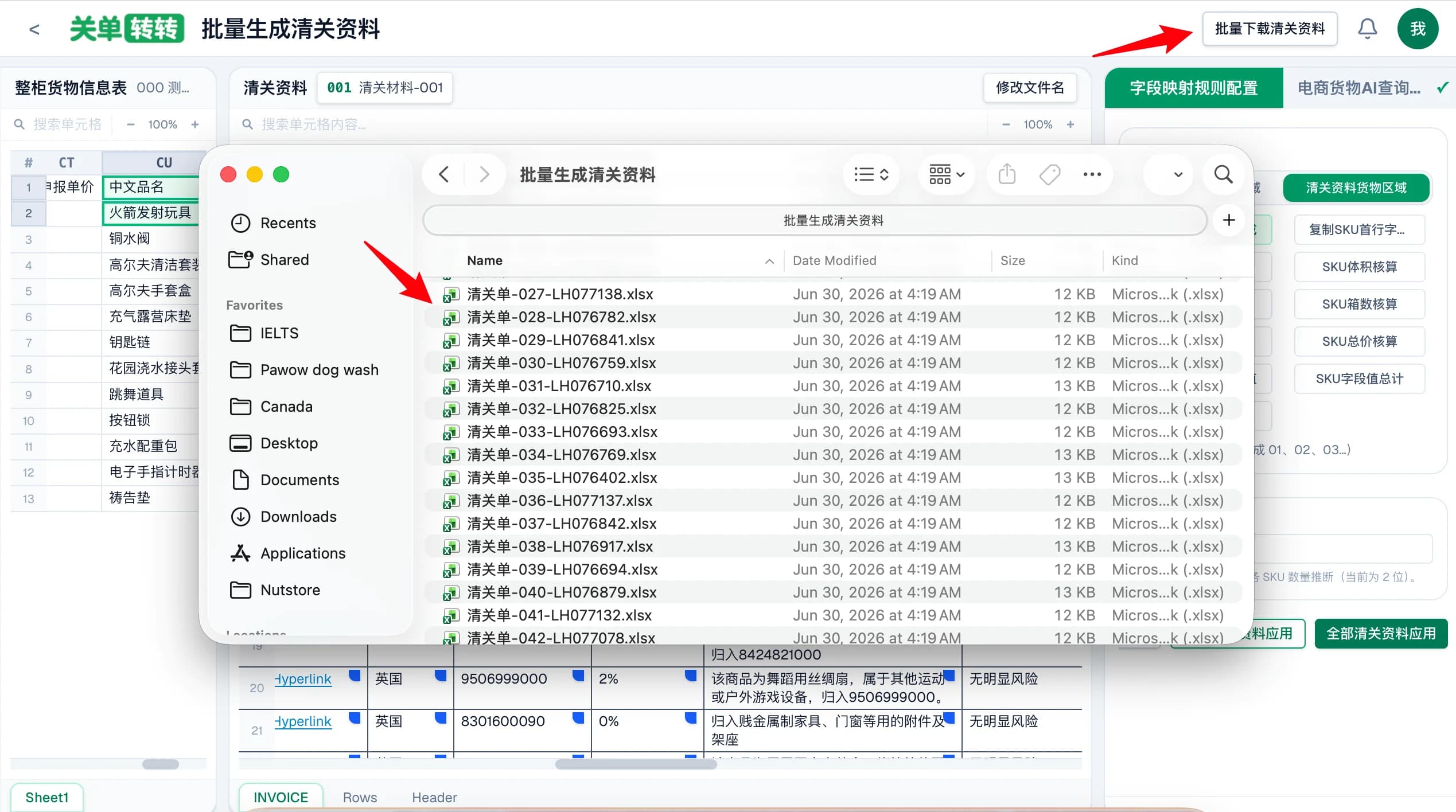The image size is (1456, 812).
Task: Expand Finder toolbar chevron dropdown
Action: point(1178,174)
